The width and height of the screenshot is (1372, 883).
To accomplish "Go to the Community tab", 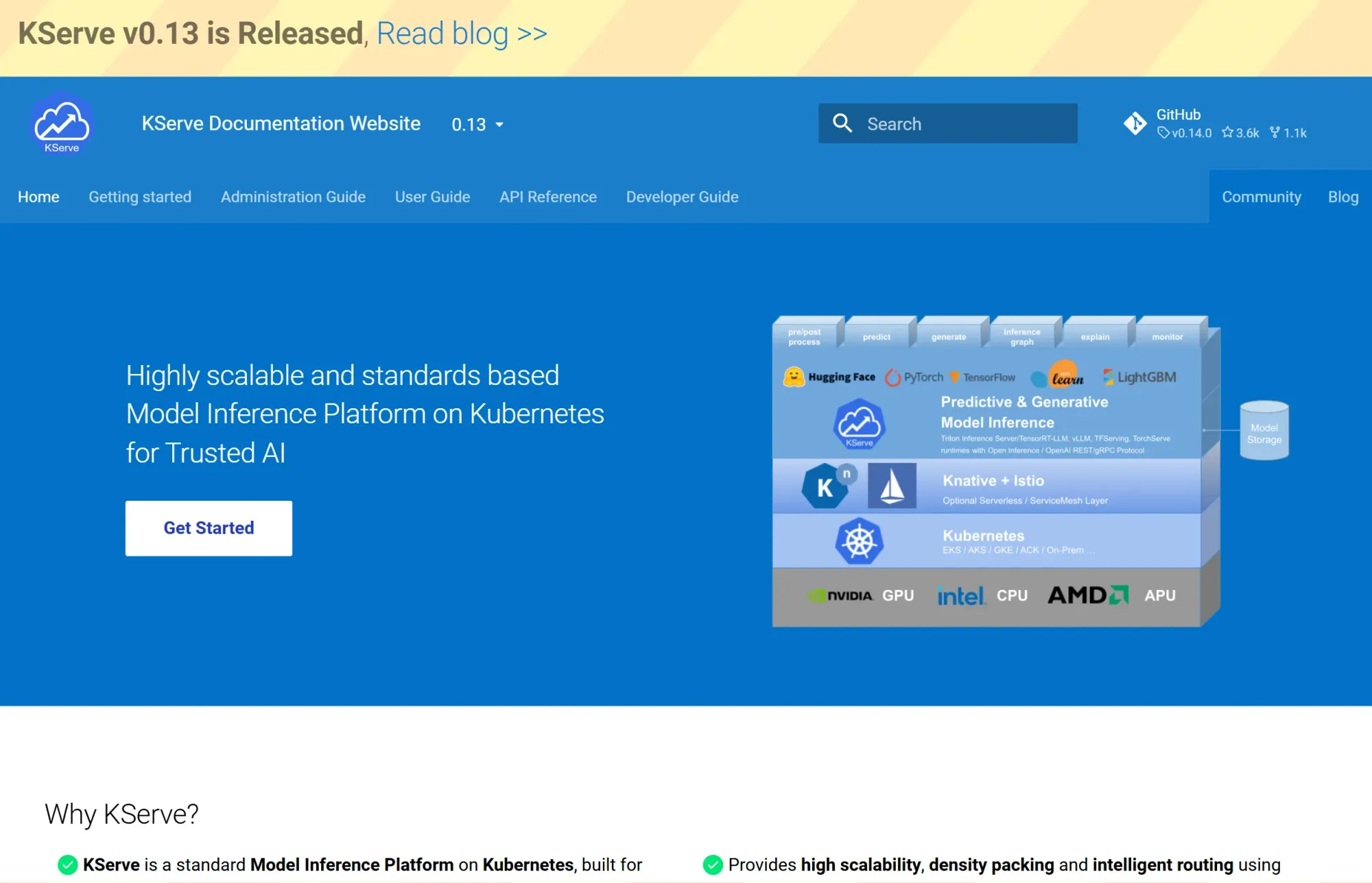I will tap(1262, 197).
